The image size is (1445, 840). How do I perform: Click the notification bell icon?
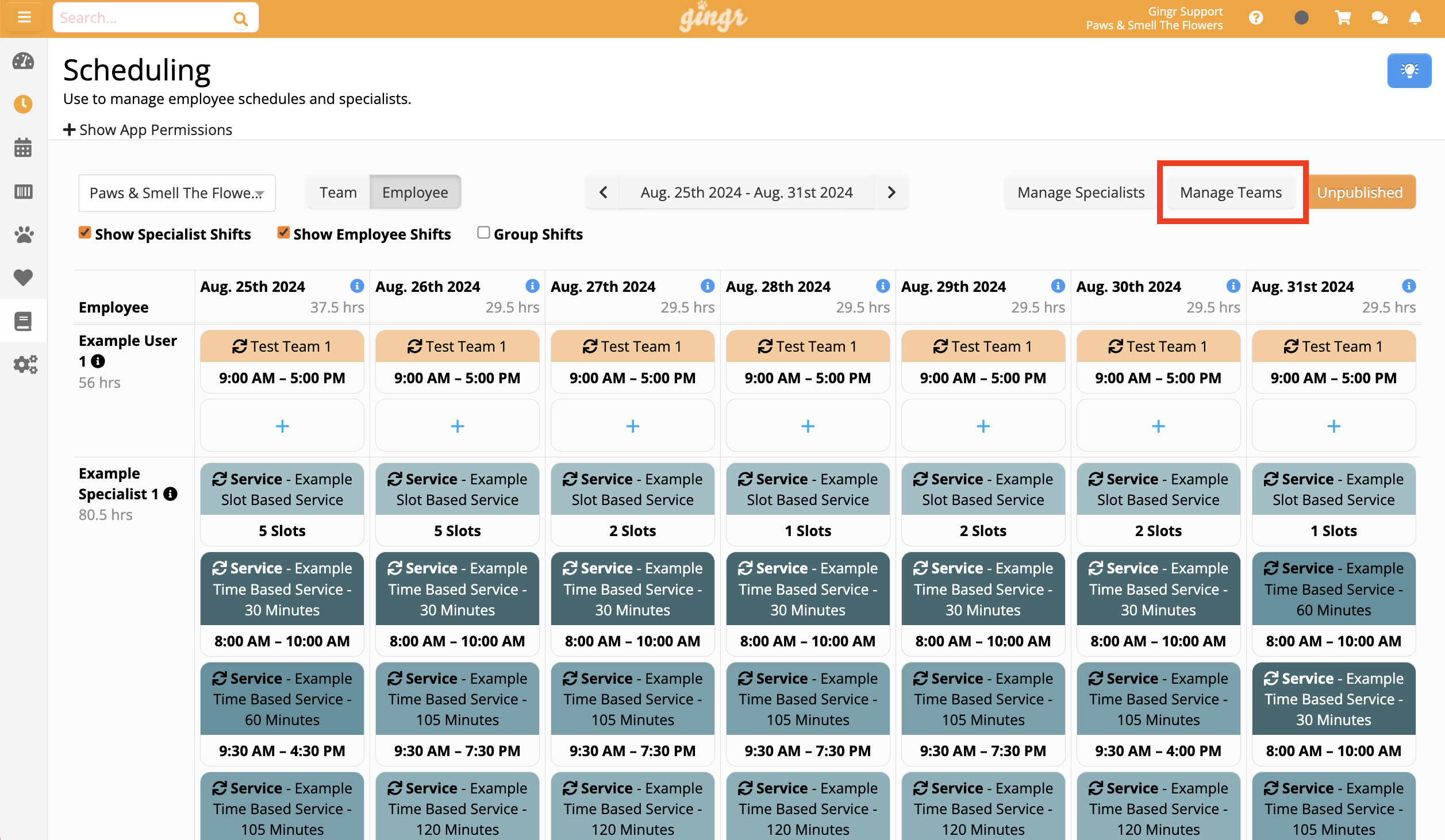click(x=1415, y=18)
